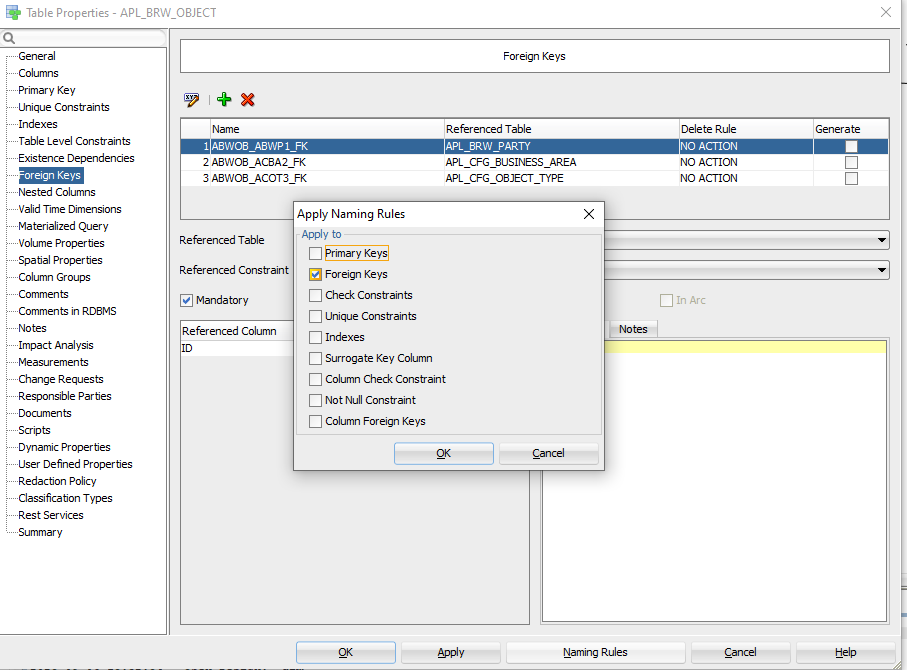Switch to the Notes tab
This screenshot has height=670, width=907.
tap(633, 329)
